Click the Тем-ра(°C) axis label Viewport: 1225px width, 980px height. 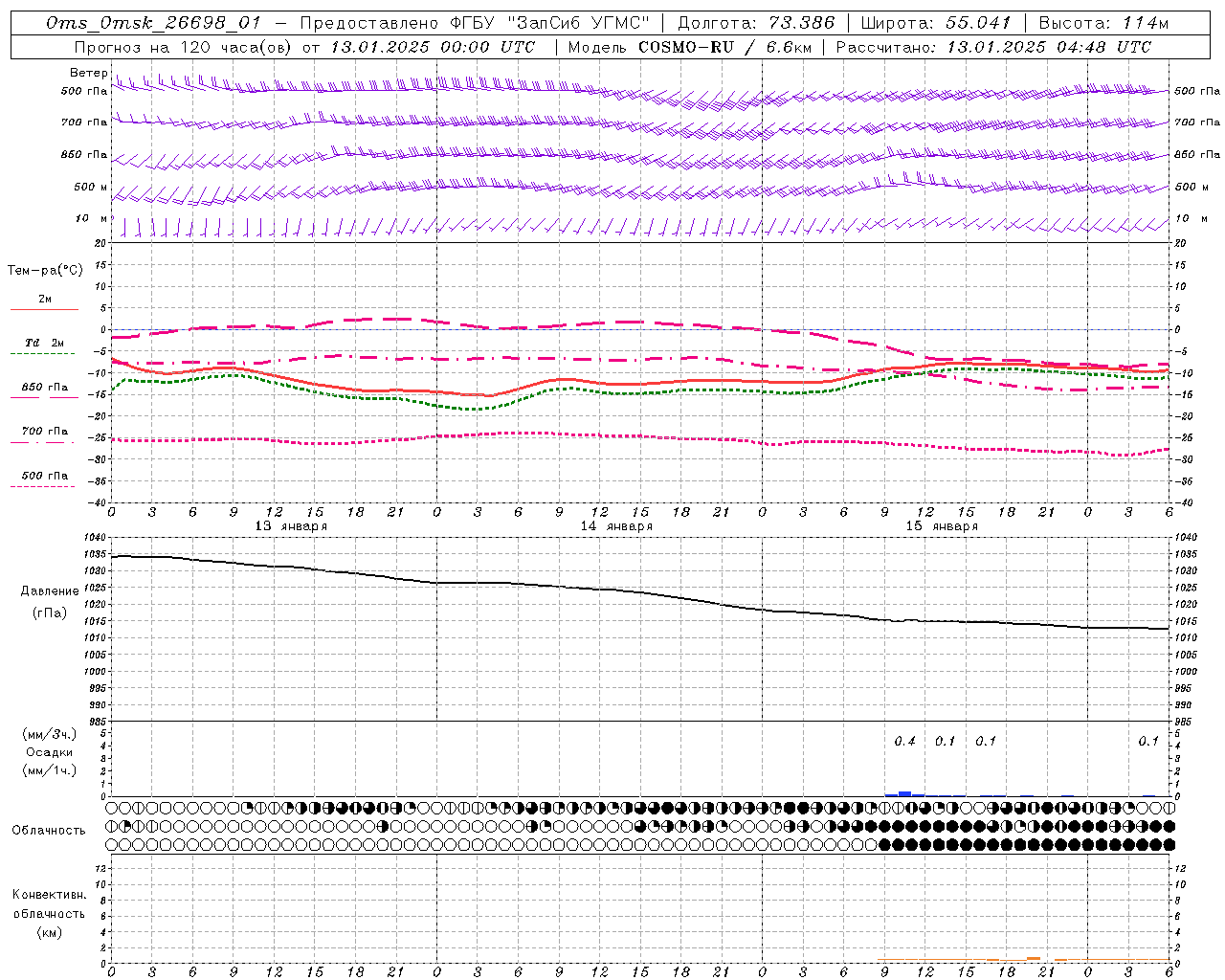pos(45,271)
